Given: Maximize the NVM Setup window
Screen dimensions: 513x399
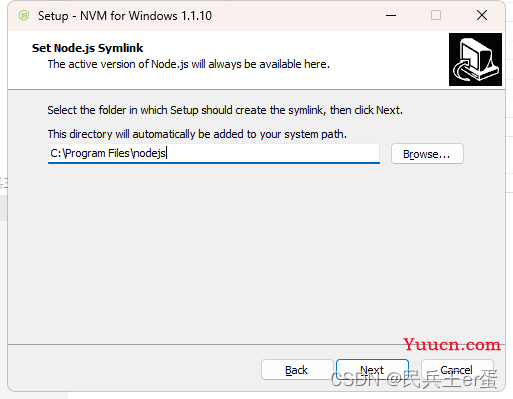Looking at the screenshot, I should click(436, 15).
